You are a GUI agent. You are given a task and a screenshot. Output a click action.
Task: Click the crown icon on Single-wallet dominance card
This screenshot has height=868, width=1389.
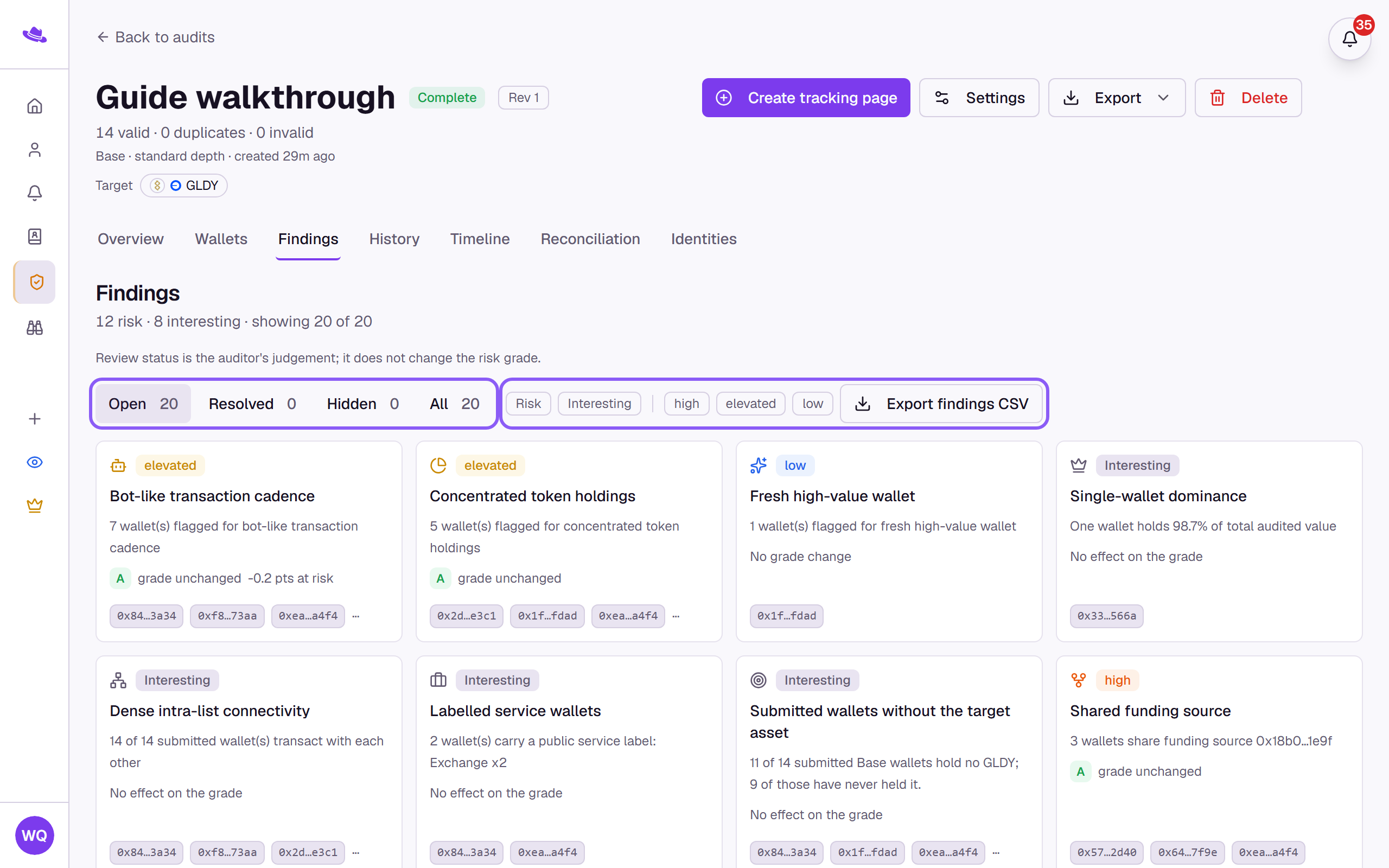pos(1079,465)
